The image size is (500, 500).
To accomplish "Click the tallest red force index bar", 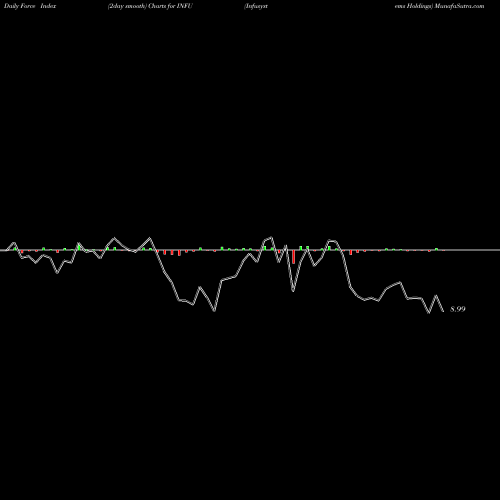I will pyautogui.click(x=293, y=257).
